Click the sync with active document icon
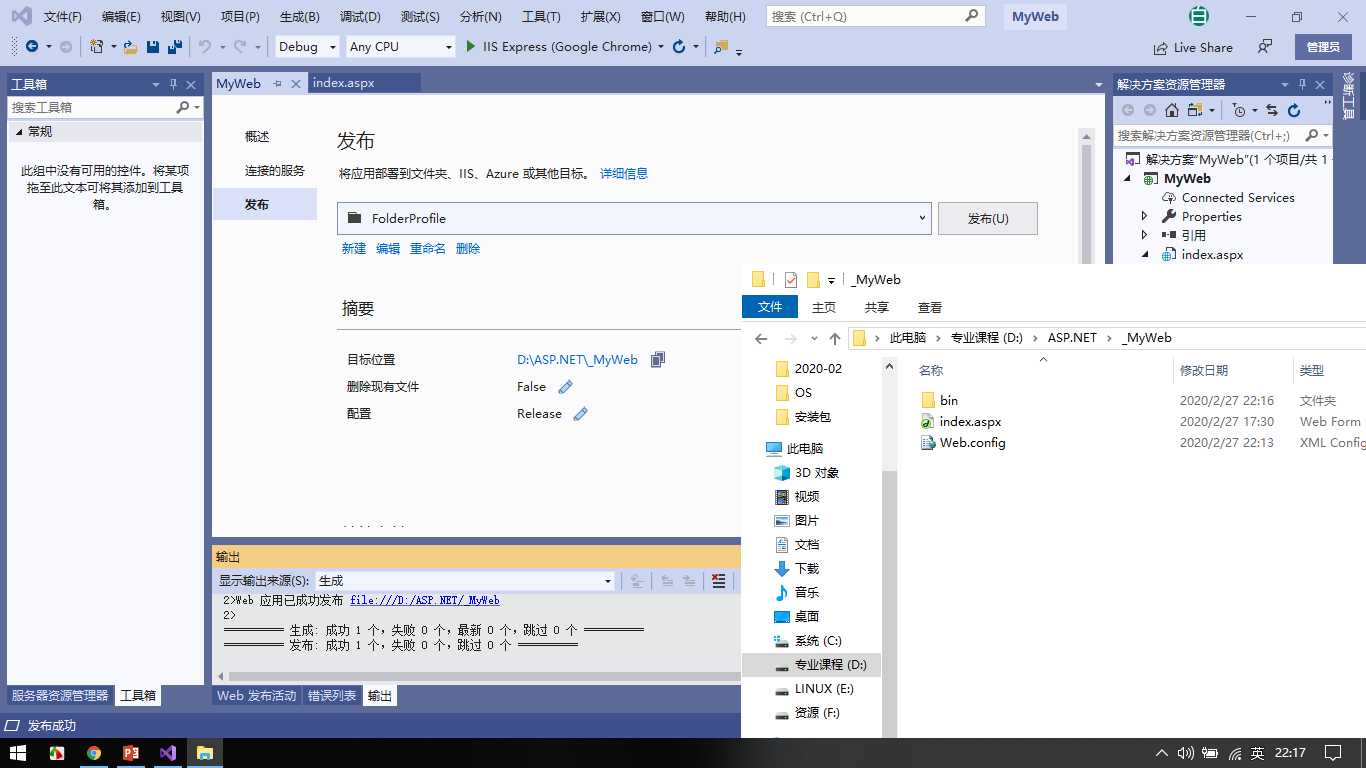 [1272, 110]
